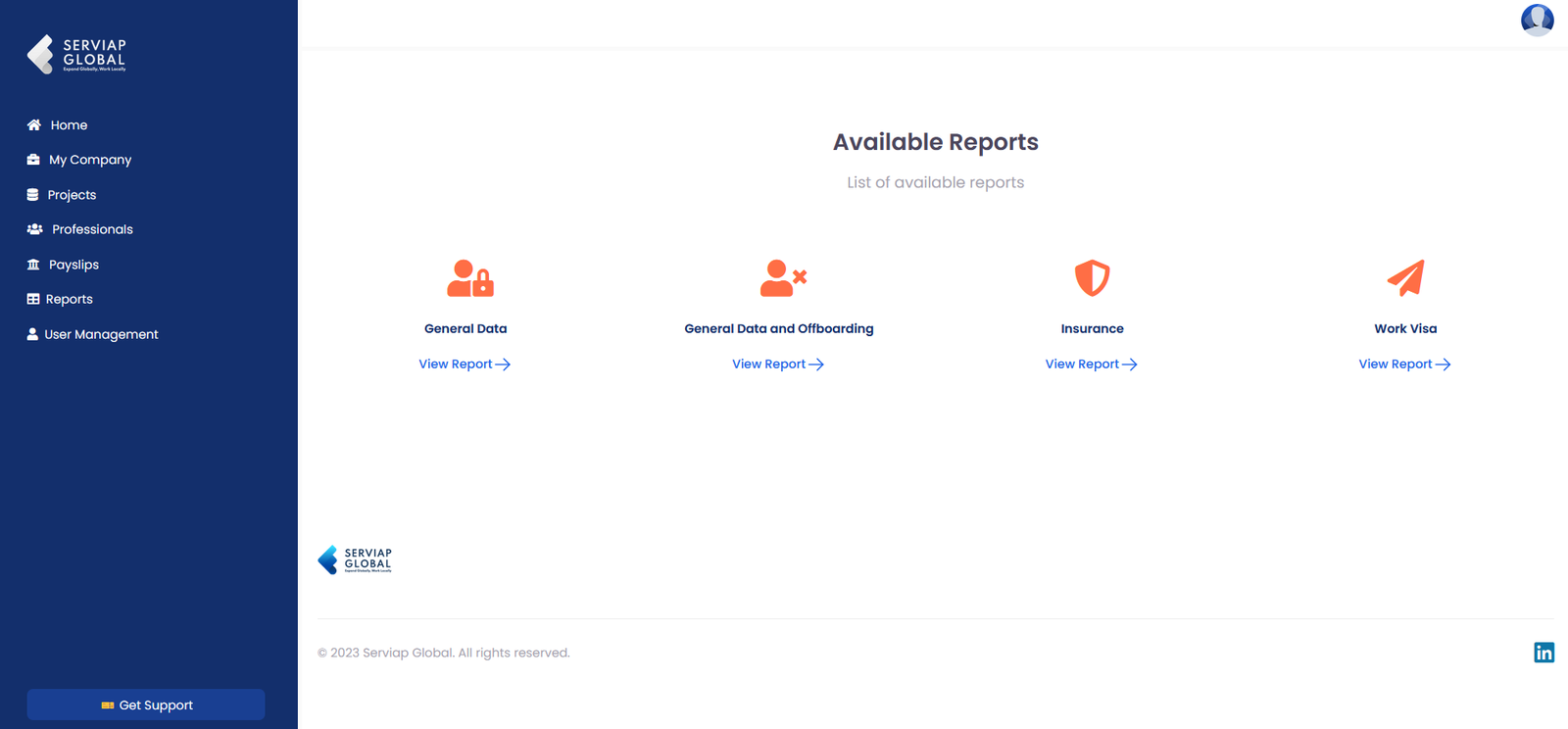Click the Work Visa paper plane icon
1568x729 pixels.
(1405, 278)
